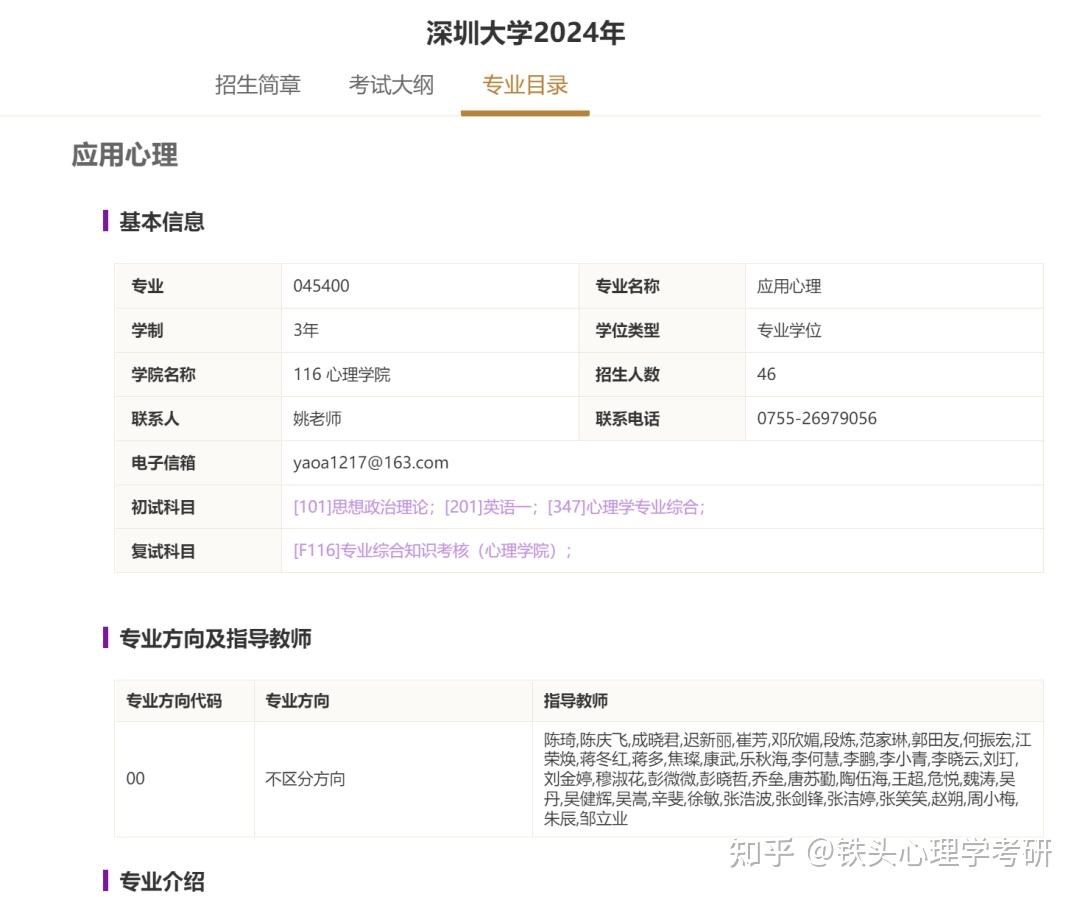The image size is (1080, 897).
Task: Open the [201]英语一 subject link
Action: tap(479, 507)
